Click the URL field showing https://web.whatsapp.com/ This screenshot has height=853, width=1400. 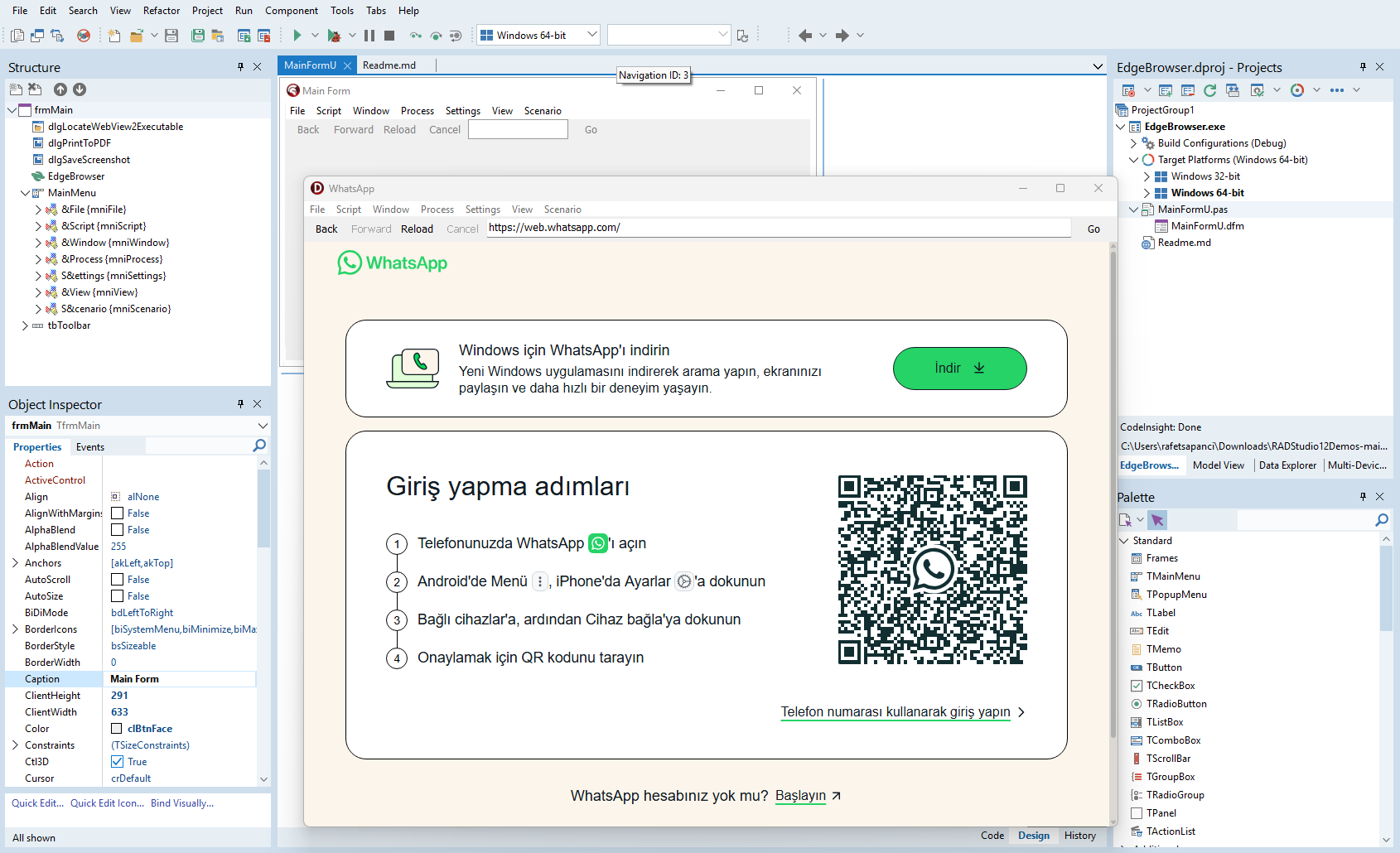coord(779,228)
